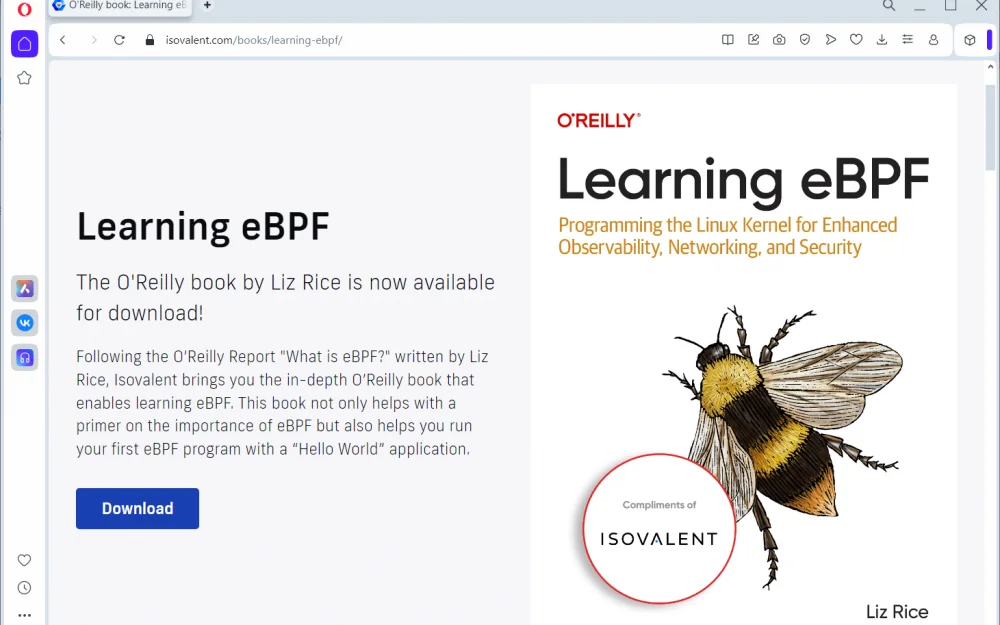This screenshot has height=625, width=1000.
Task: Open tab search magnifier icon
Action: click(x=888, y=6)
